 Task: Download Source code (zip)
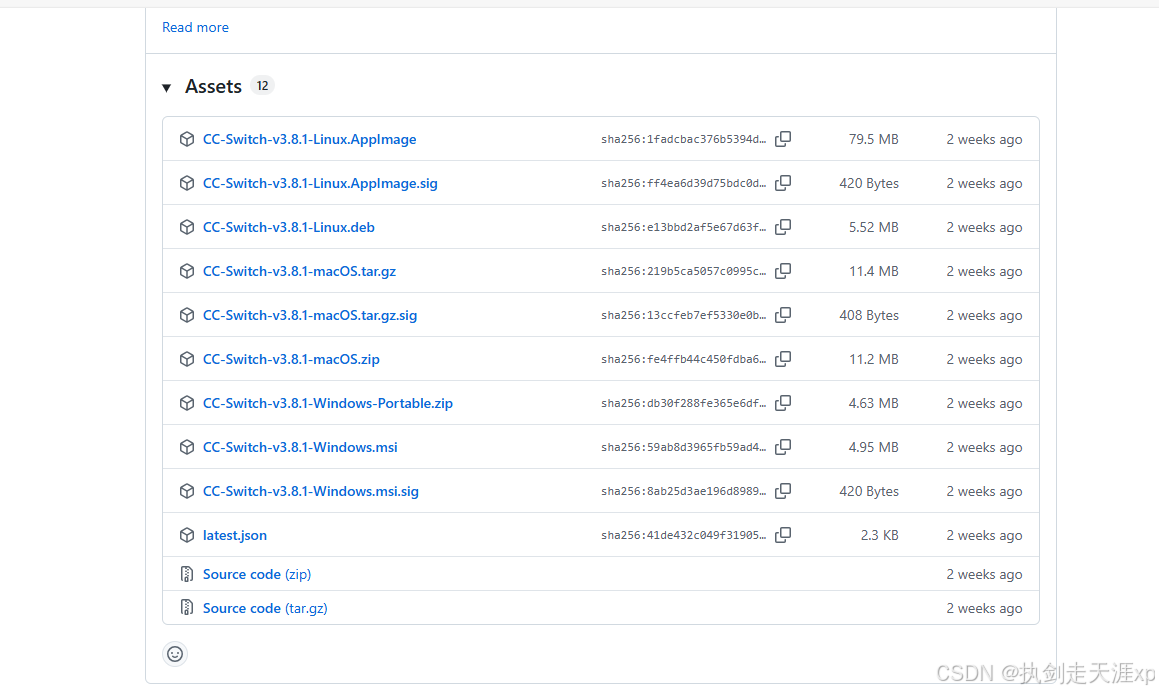[256, 574]
